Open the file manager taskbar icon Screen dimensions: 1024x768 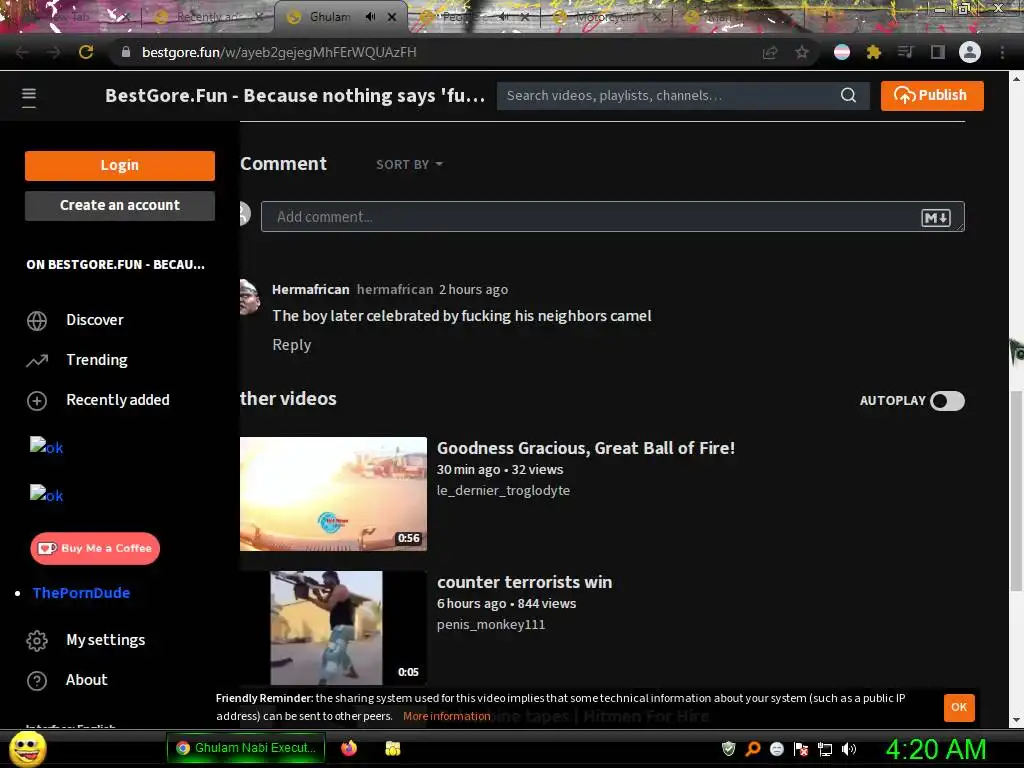[x=392, y=748]
